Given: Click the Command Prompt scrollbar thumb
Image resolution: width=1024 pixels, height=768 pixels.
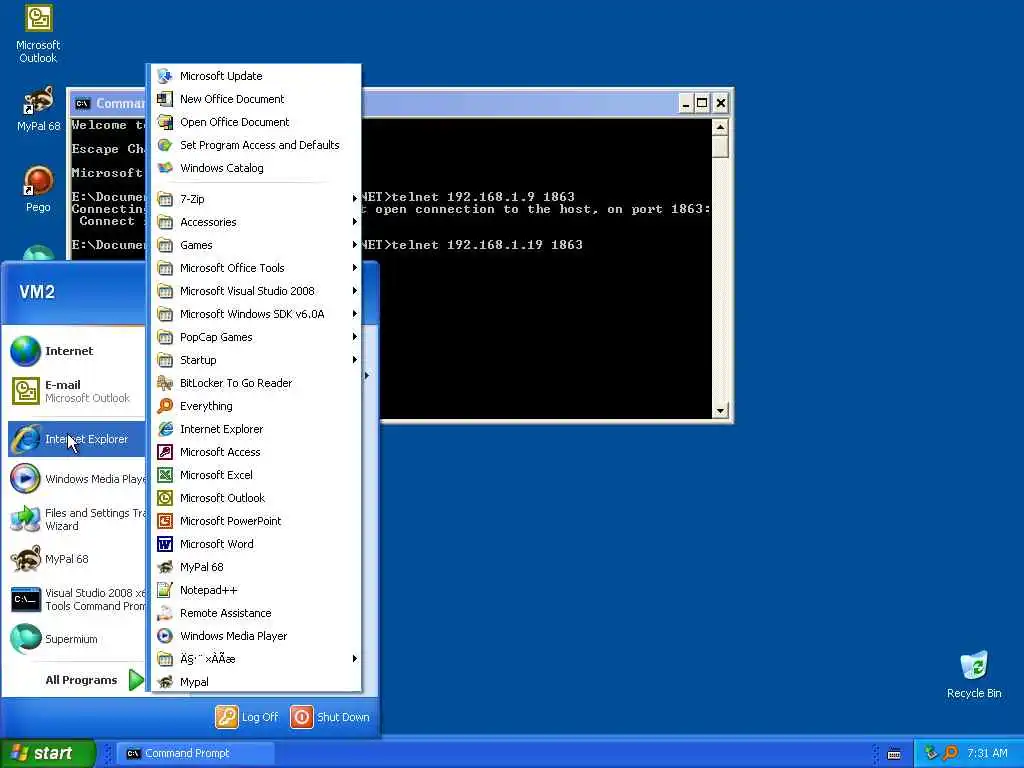Looking at the screenshot, I should pyautogui.click(x=720, y=146).
